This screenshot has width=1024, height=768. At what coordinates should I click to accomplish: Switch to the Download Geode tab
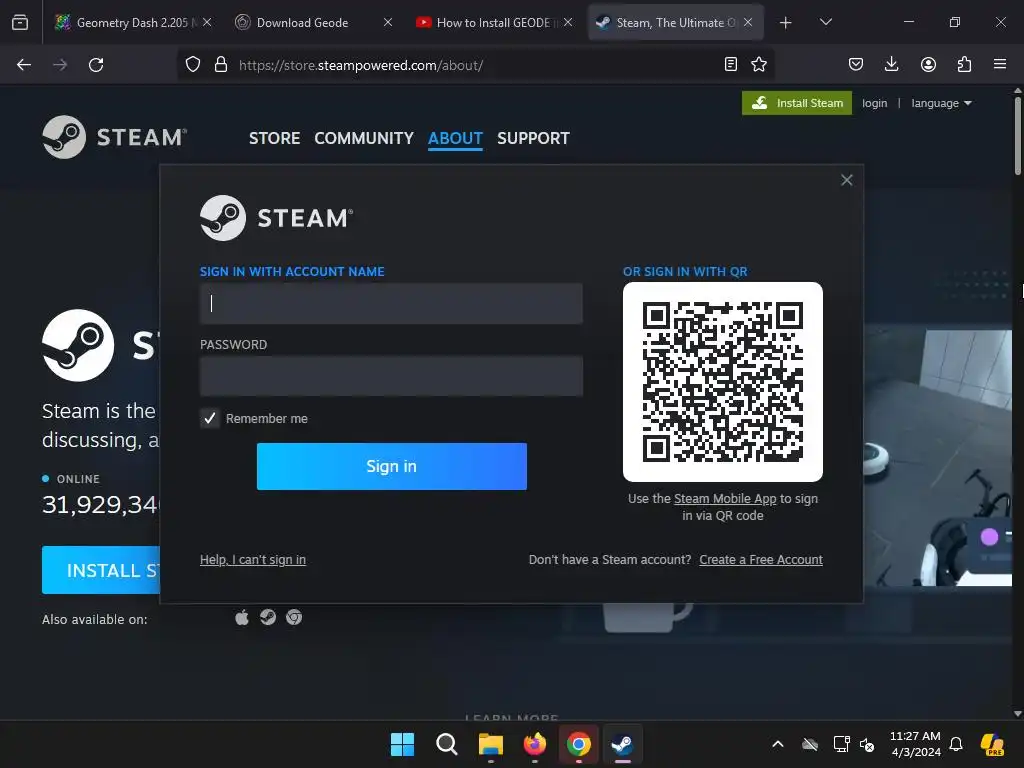pos(302,22)
